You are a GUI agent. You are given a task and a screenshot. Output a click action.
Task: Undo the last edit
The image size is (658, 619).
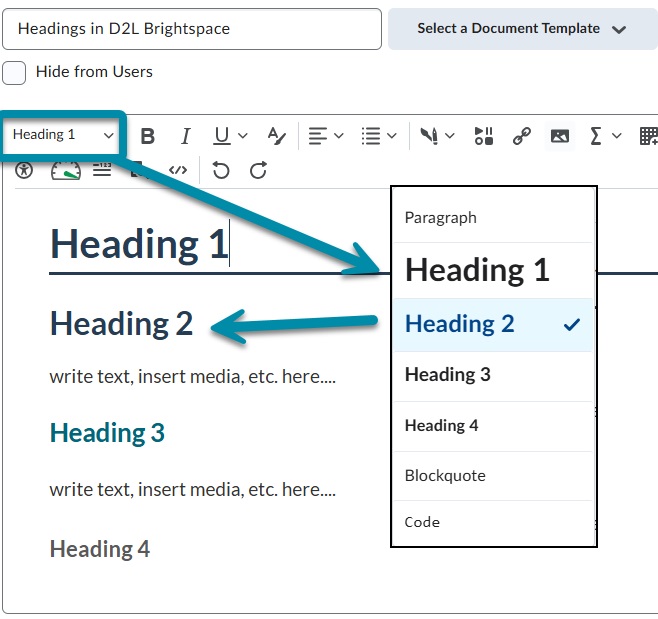[221, 170]
